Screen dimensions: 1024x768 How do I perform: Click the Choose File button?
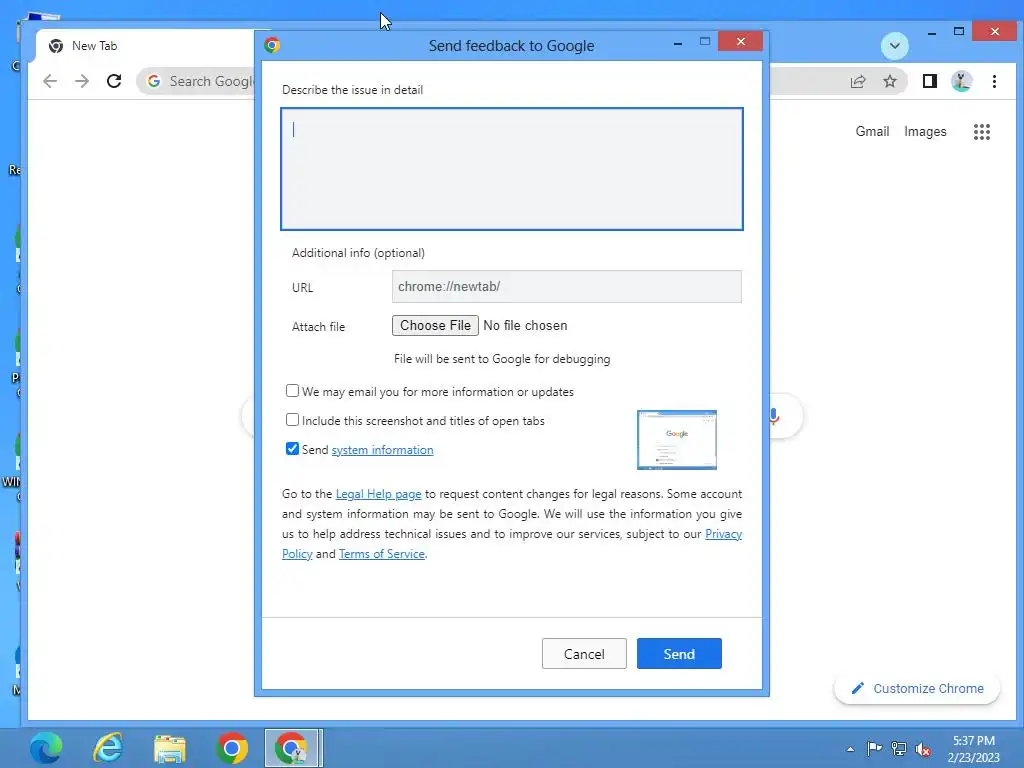[435, 325]
